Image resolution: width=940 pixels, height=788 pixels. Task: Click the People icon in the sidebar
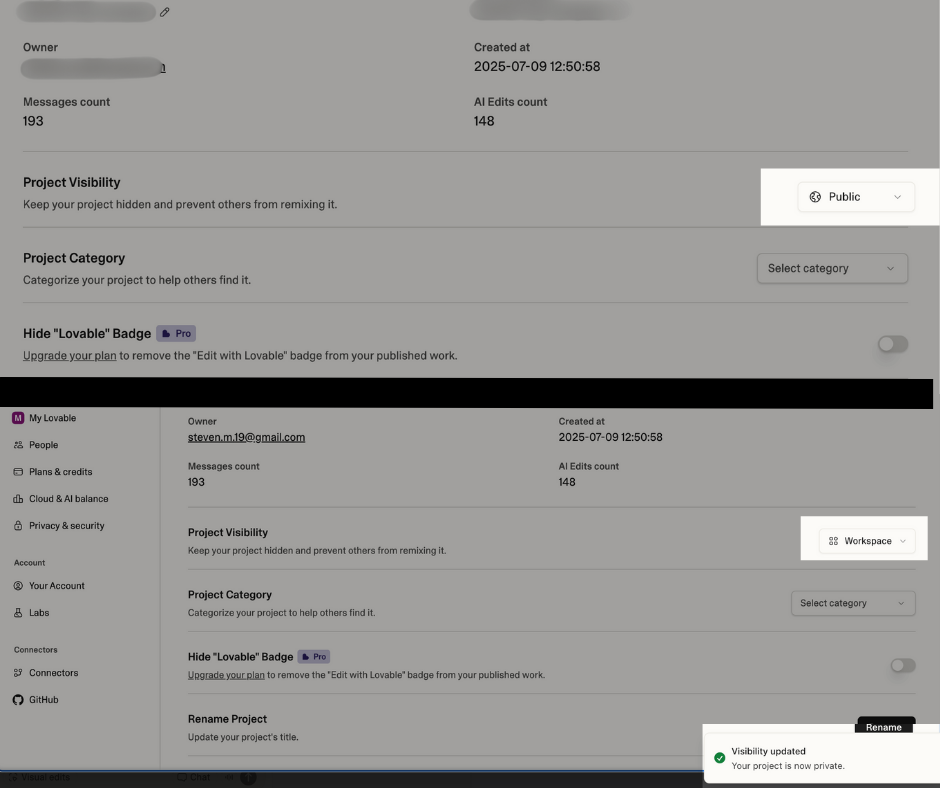tap(18, 445)
